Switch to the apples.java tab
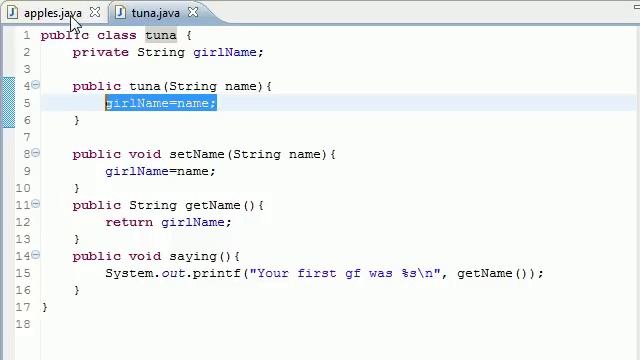The height and width of the screenshot is (360, 640). tap(53, 13)
